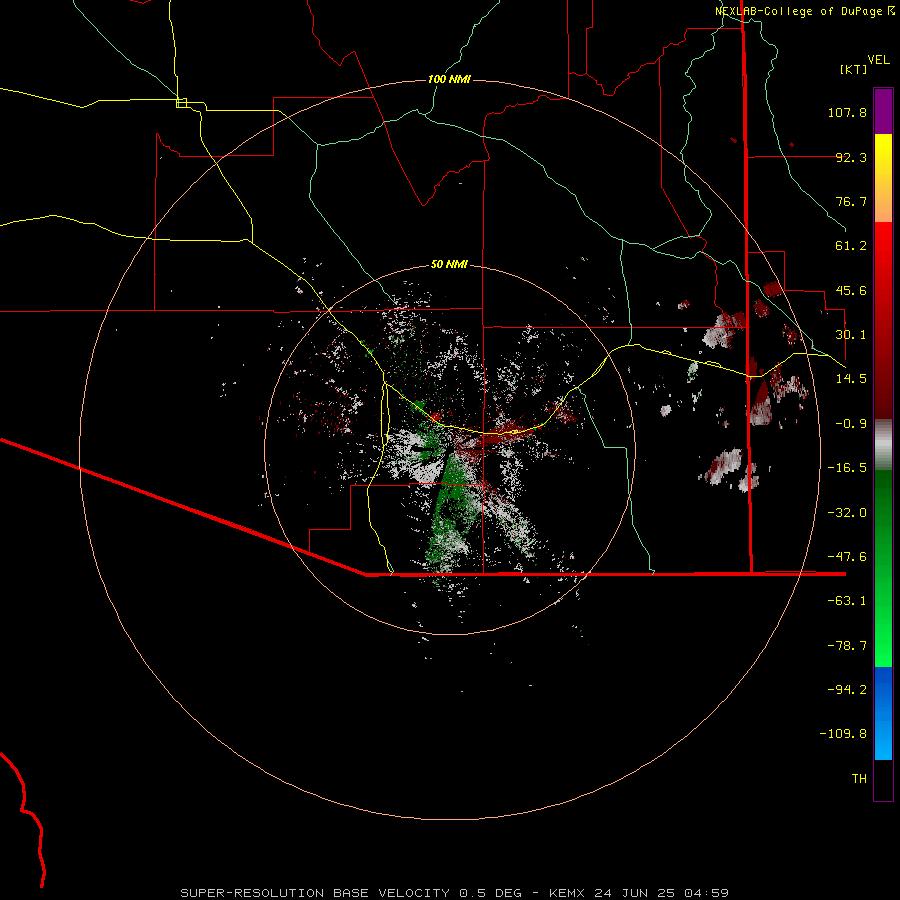Click the [KT] units label
Screen dimensions: 900x900
pyautogui.click(x=854, y=69)
